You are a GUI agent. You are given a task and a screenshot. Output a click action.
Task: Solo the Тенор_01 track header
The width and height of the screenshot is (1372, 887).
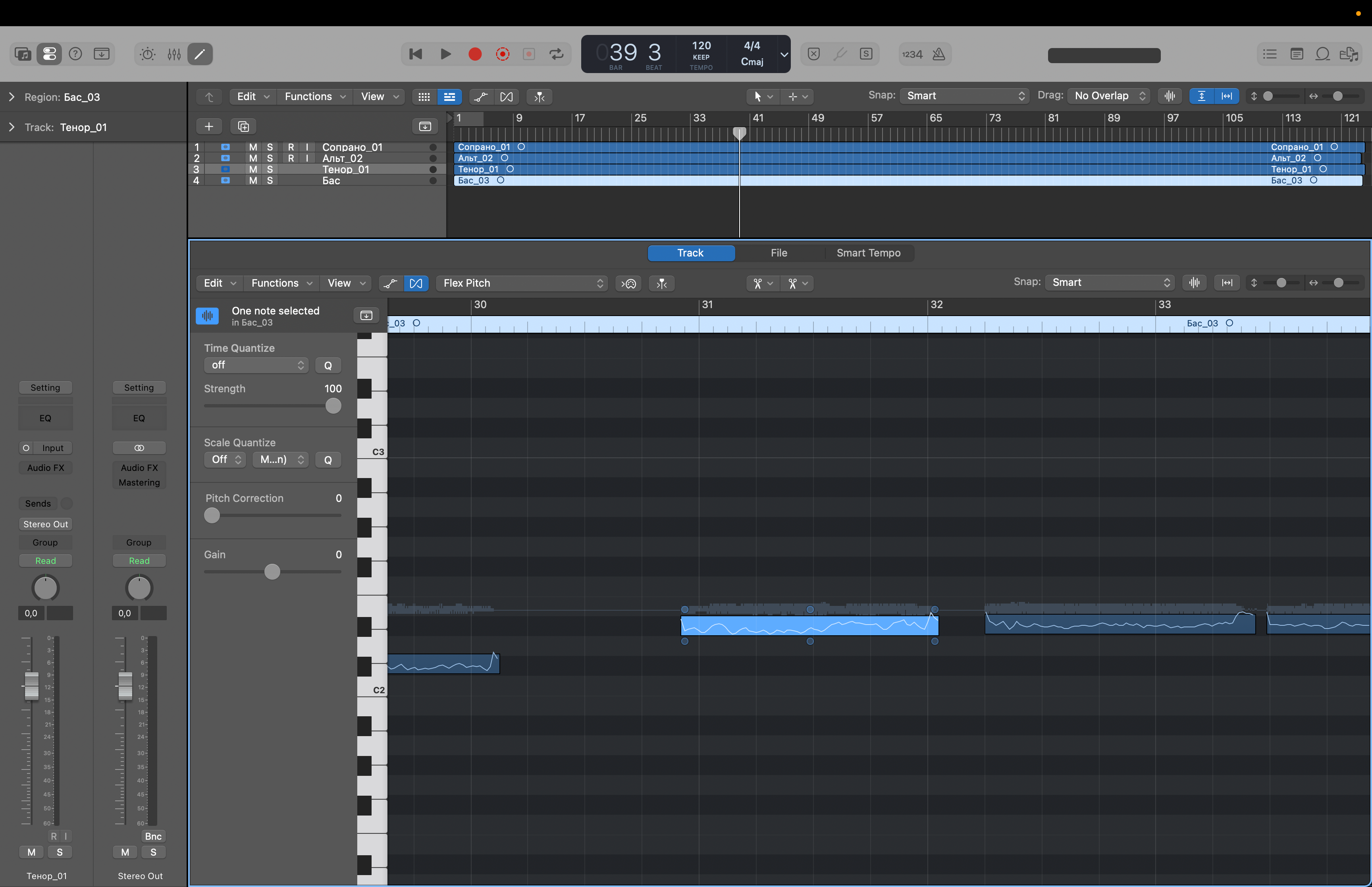click(270, 169)
